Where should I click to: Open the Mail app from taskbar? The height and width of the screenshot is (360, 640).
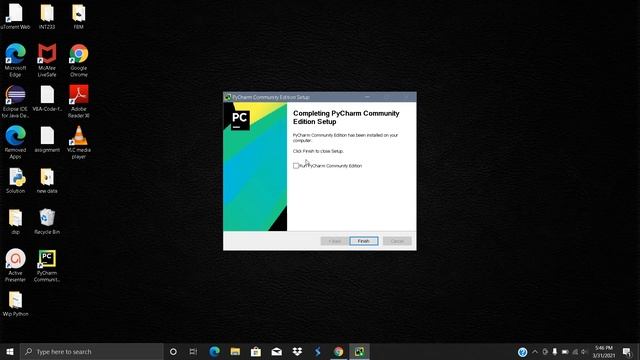(x=277, y=351)
